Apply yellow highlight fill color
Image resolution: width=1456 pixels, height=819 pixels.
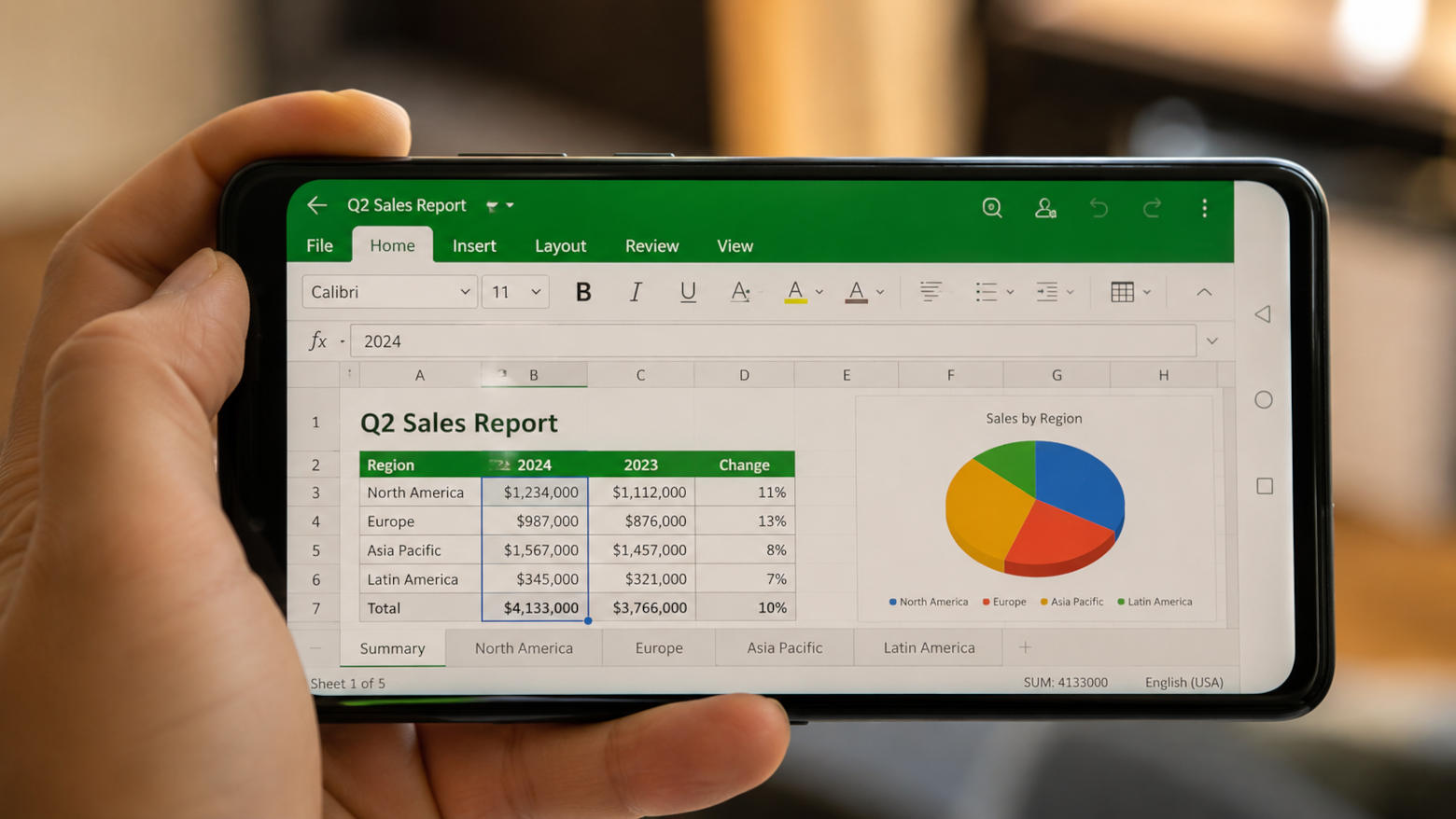coord(795,292)
